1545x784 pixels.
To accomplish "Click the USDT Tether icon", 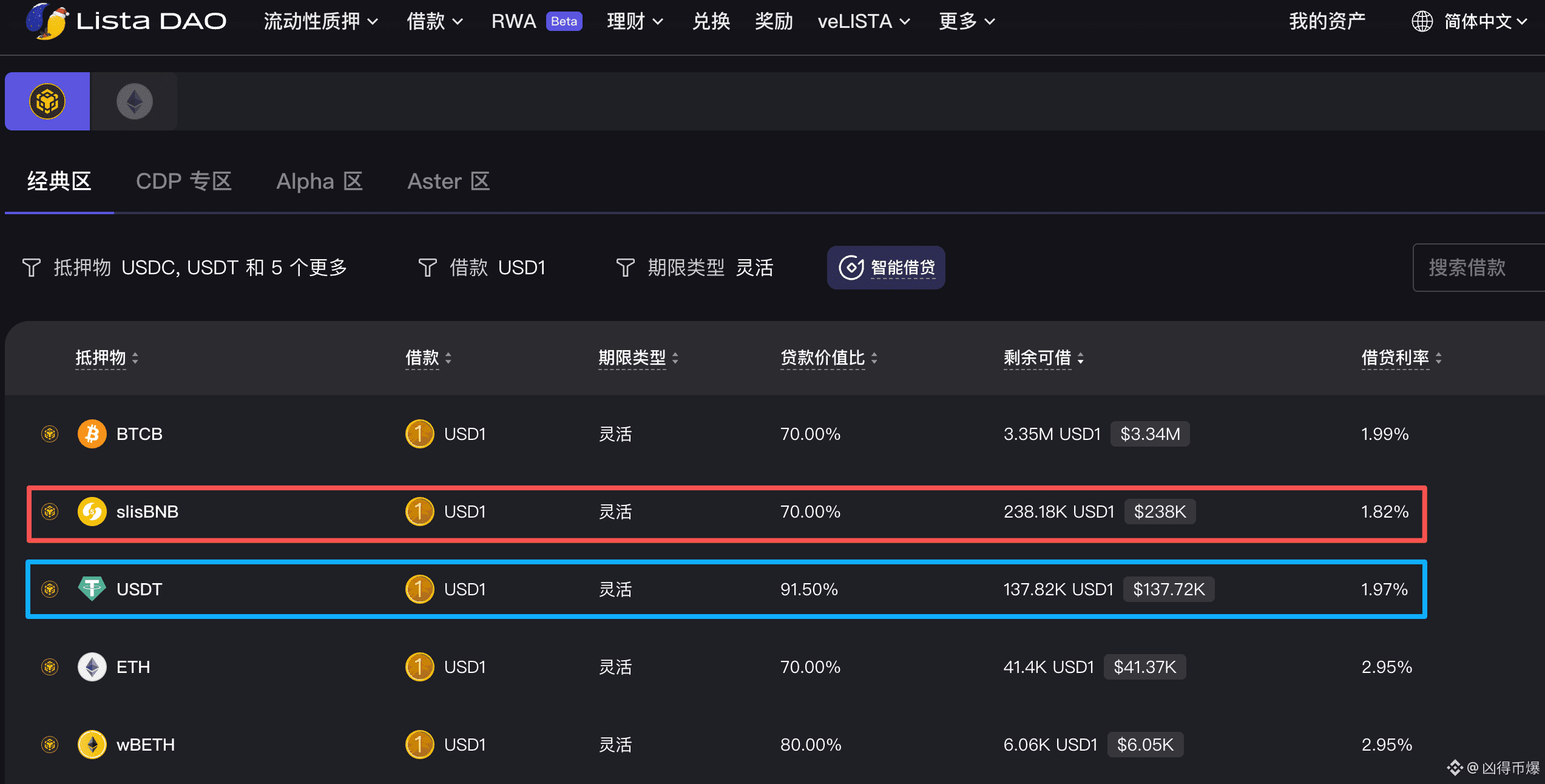I will 92,589.
